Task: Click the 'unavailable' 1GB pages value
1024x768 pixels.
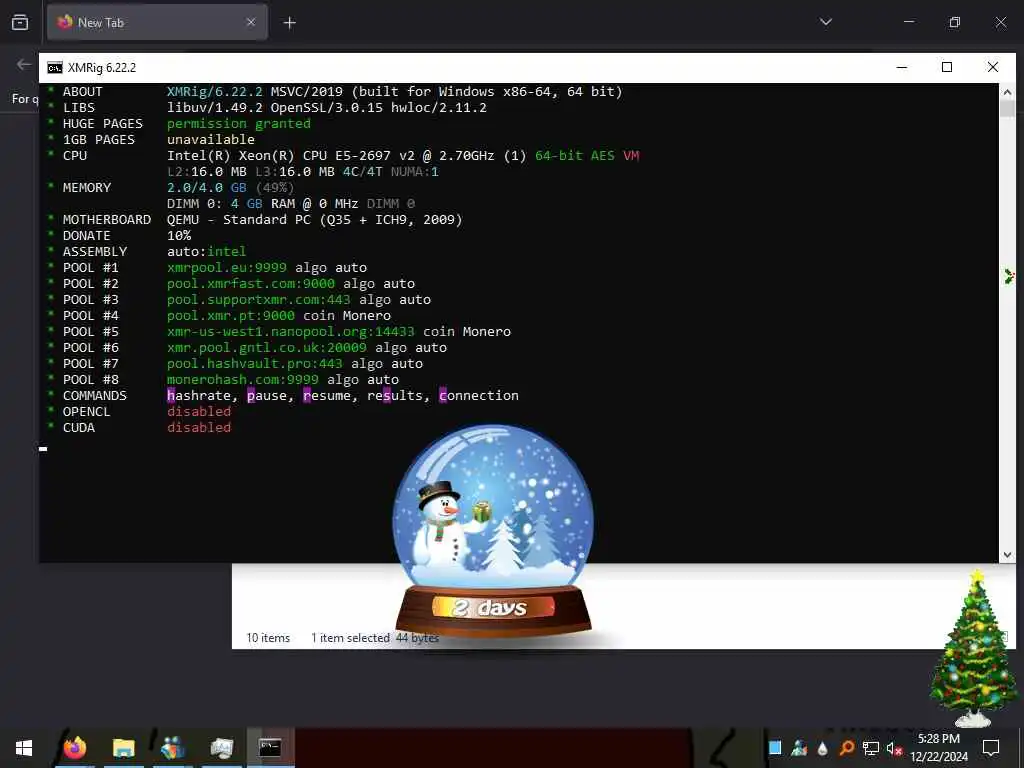Action: click(x=211, y=140)
